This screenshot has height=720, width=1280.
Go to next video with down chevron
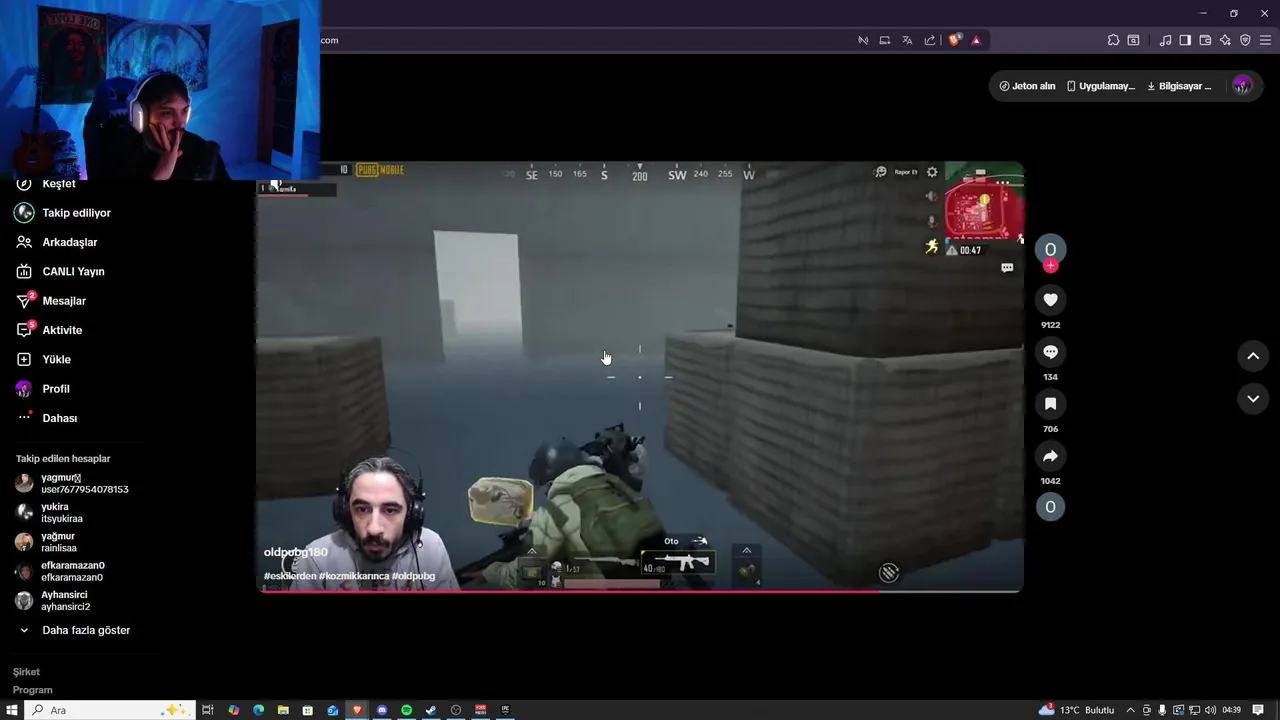point(1253,399)
